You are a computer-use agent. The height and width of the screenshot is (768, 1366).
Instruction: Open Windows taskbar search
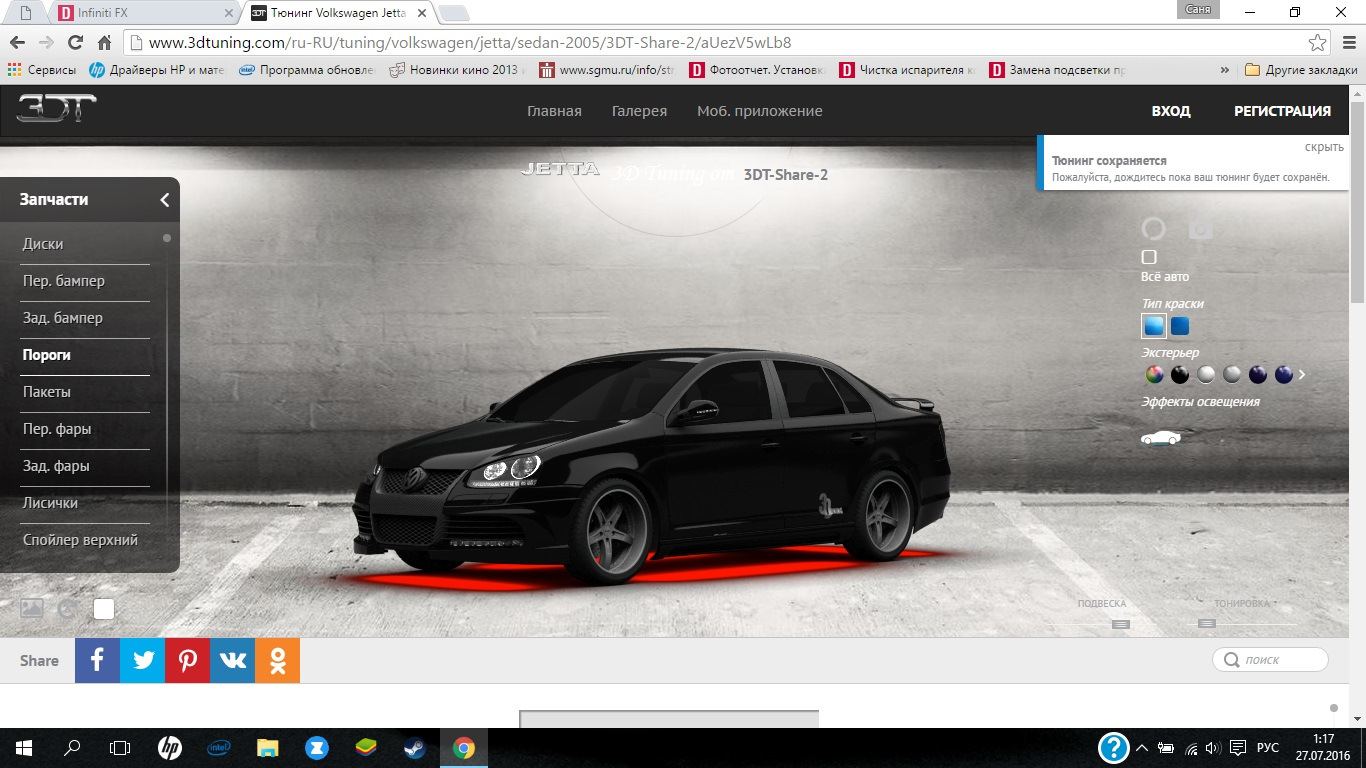(72, 748)
